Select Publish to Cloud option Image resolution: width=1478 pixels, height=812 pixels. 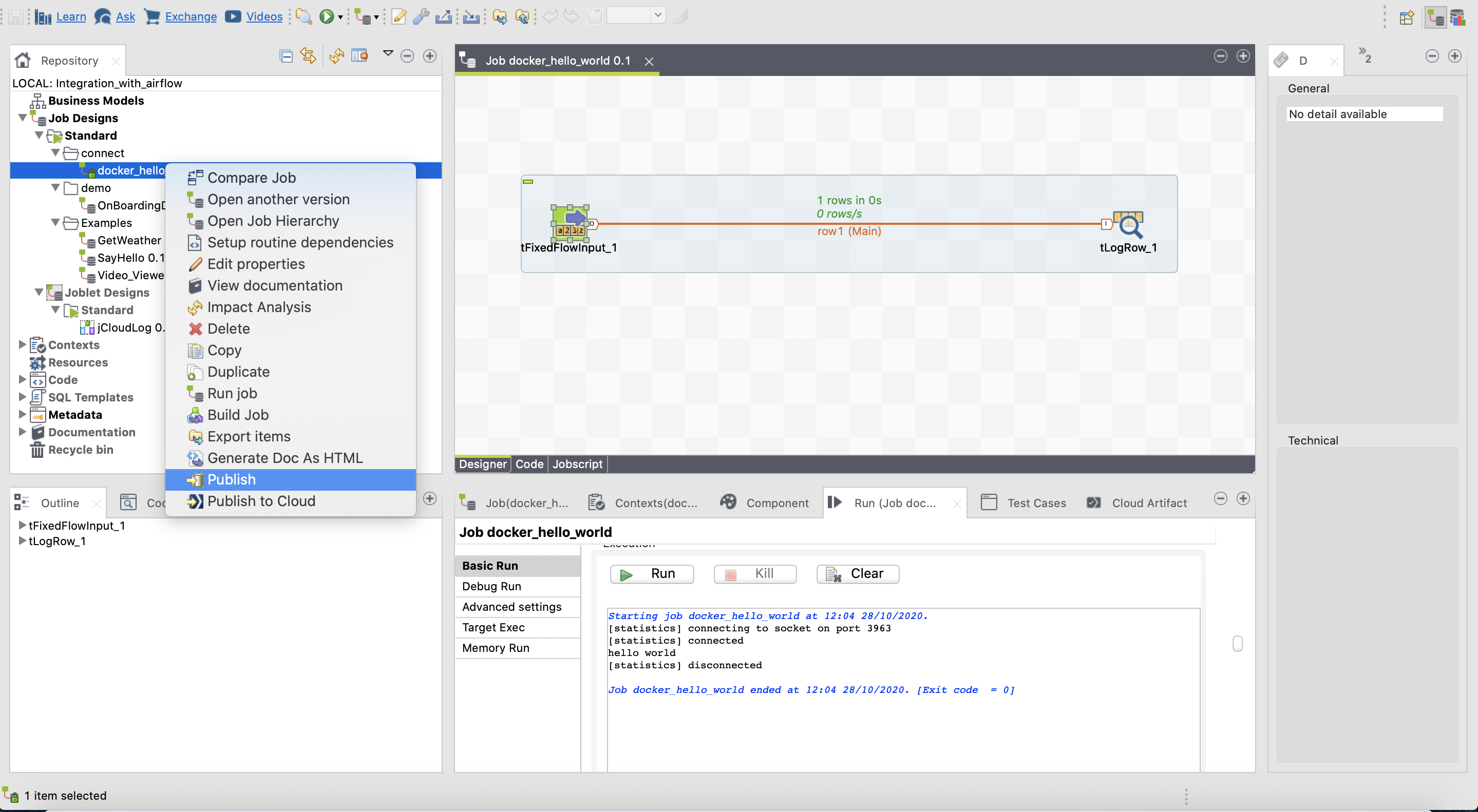point(261,501)
